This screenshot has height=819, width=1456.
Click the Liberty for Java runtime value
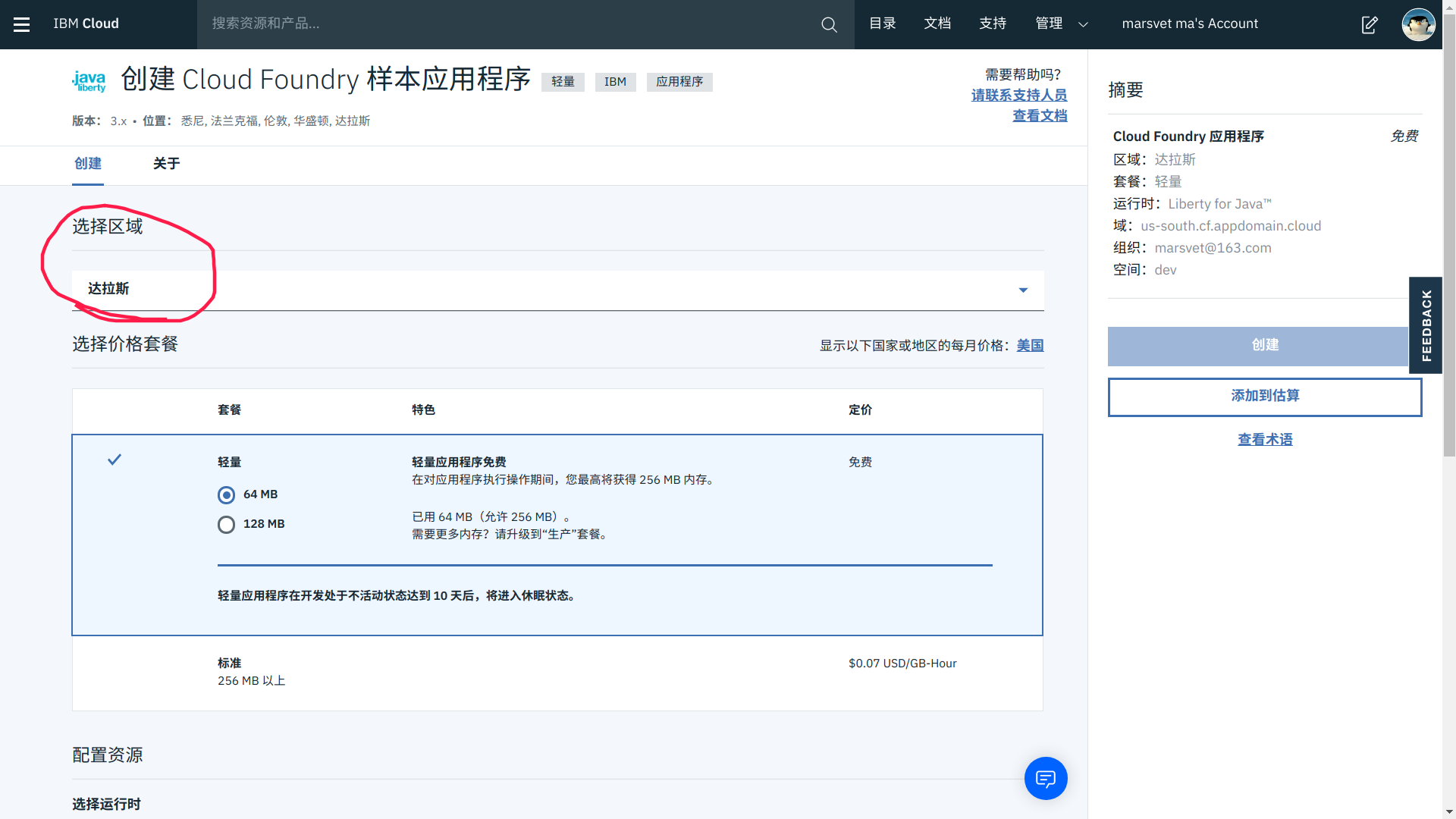[x=1219, y=204]
